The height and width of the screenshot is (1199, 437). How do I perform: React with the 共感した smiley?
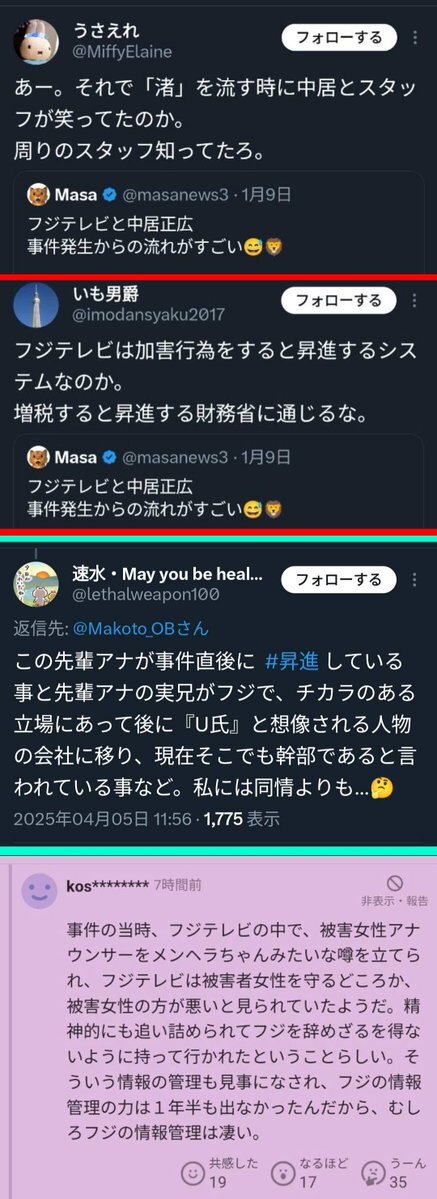pos(195,1171)
